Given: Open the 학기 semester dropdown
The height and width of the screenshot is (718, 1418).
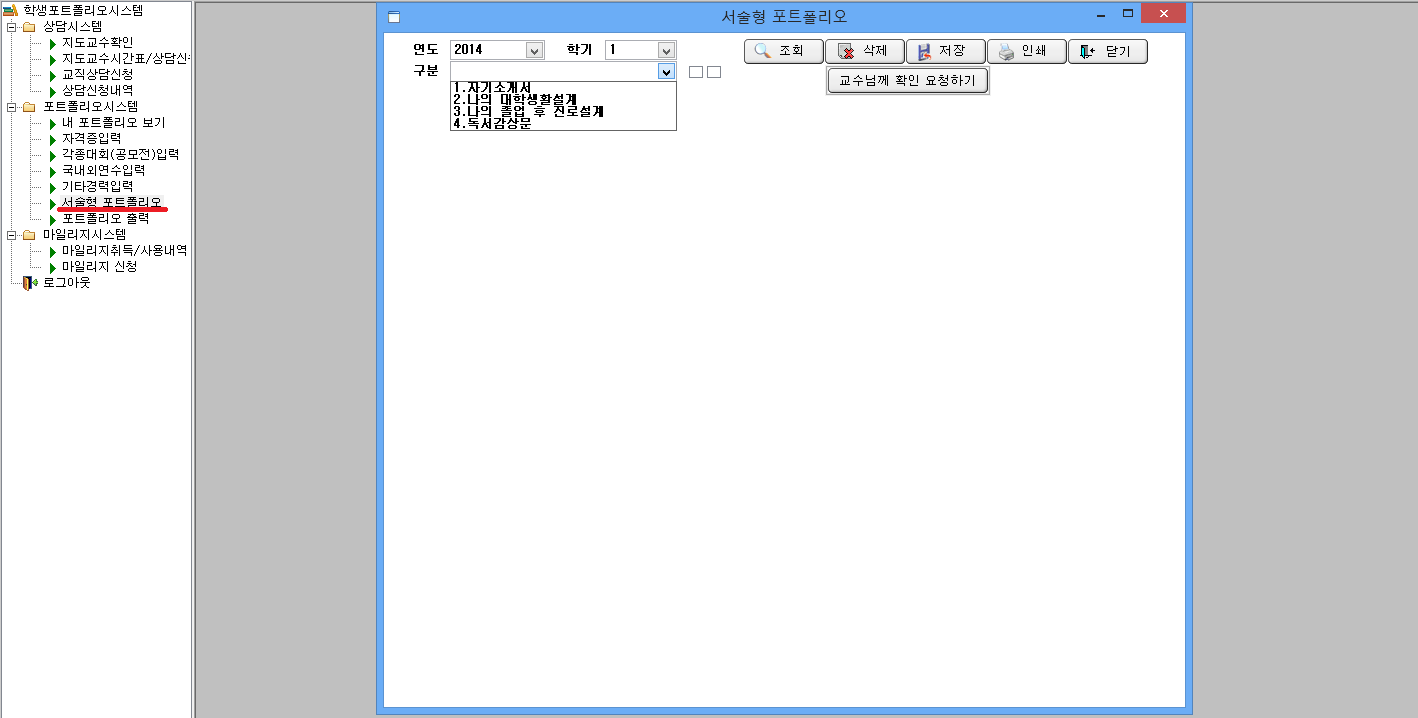Looking at the screenshot, I should (666, 50).
